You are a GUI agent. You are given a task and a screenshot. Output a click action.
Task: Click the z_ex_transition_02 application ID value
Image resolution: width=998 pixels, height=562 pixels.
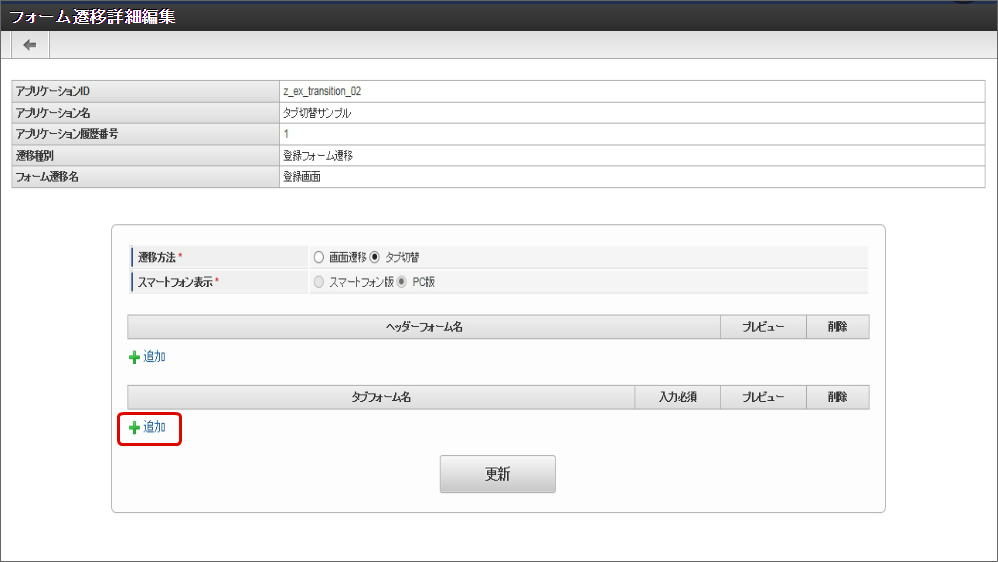pos(322,91)
